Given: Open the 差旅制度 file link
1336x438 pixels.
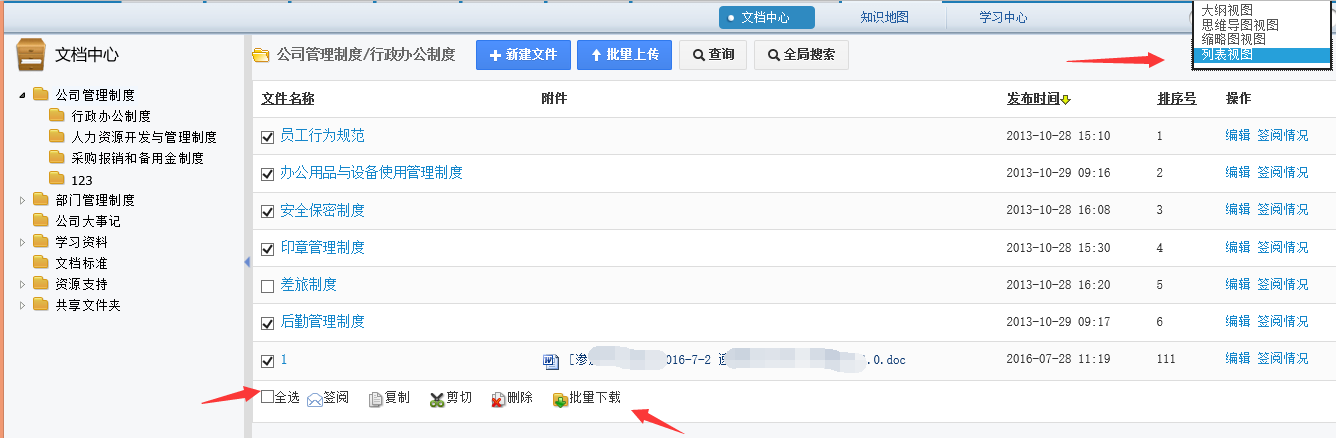Looking at the screenshot, I should 308,285.
